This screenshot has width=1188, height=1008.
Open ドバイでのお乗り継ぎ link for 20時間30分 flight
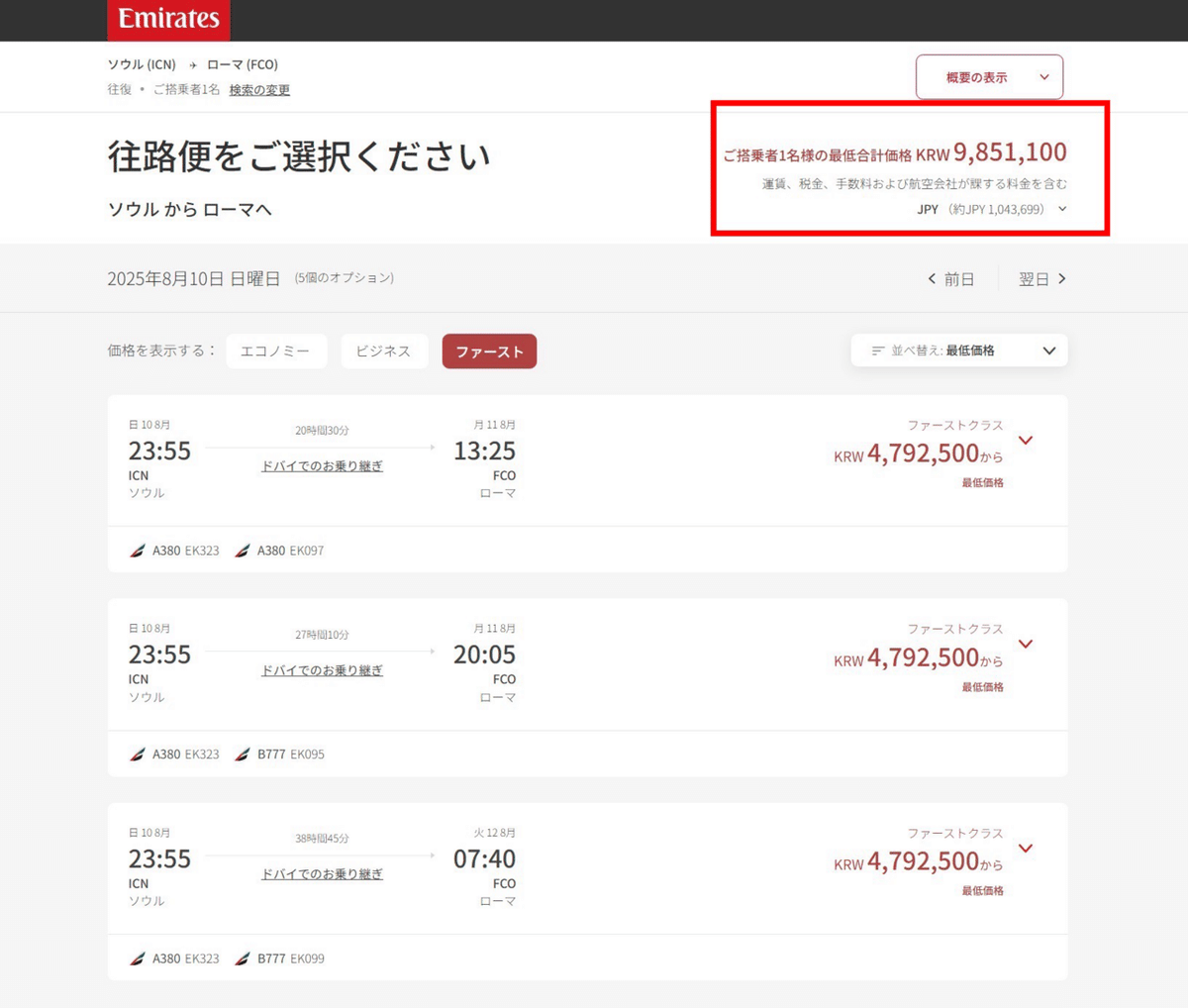coord(322,466)
